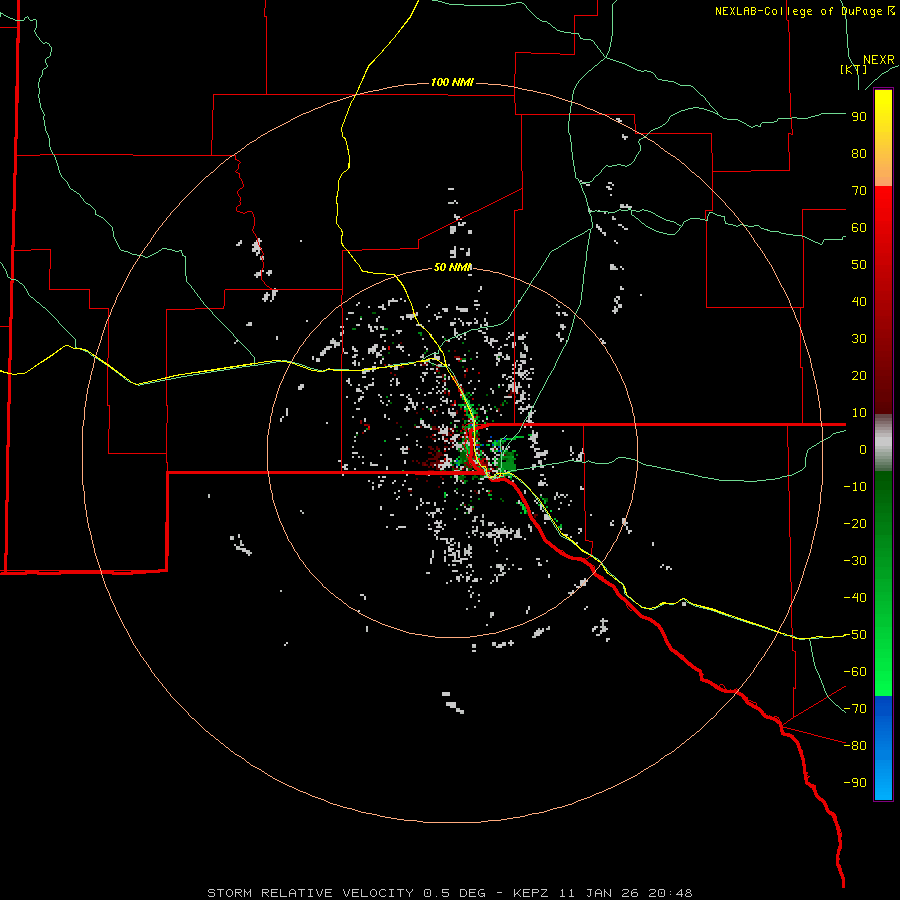The image size is (900, 900).
Task: Select the -70 value on the velocity scale
Action: [x=855, y=709]
